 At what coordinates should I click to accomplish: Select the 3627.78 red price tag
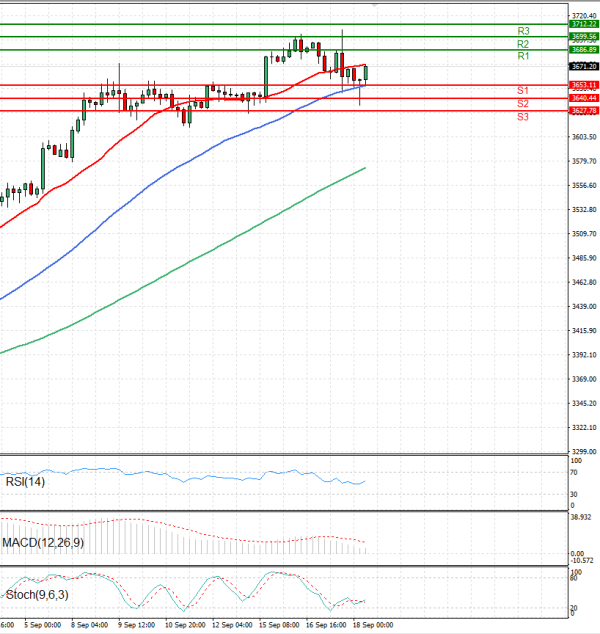[584, 110]
